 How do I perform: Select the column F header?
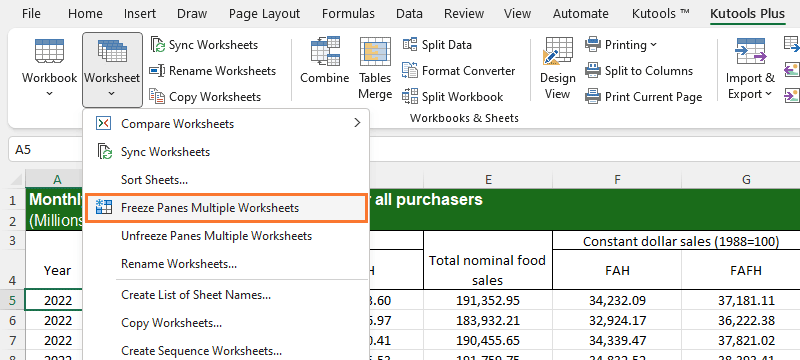click(x=617, y=179)
